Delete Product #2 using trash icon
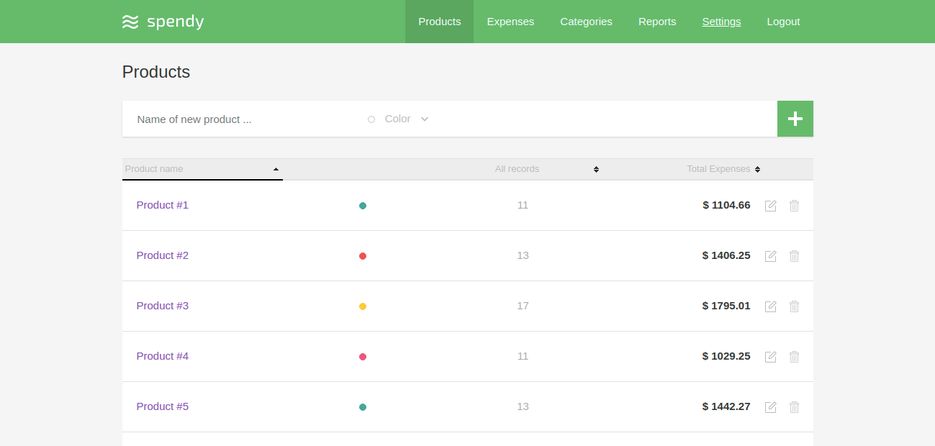 click(794, 256)
